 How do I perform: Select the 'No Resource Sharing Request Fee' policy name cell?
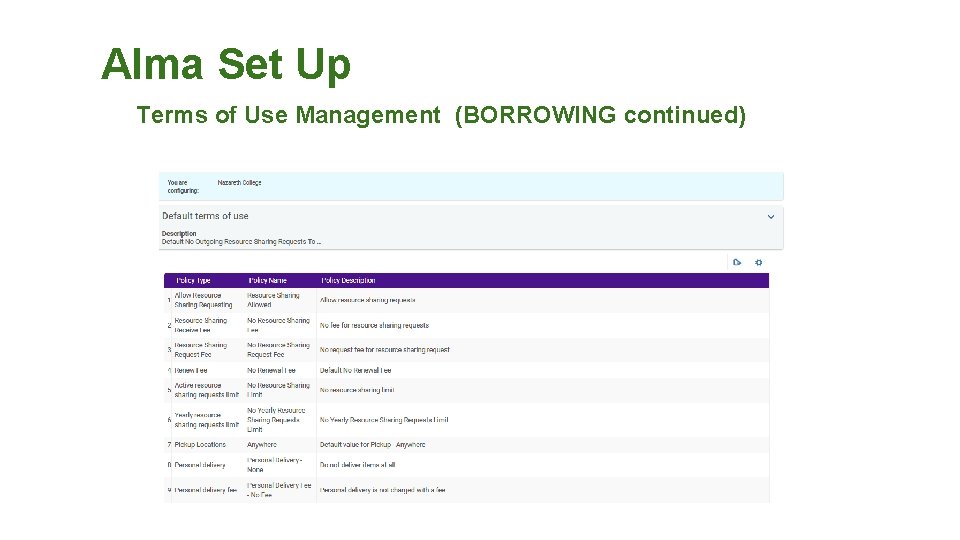pyautogui.click(x=278, y=350)
